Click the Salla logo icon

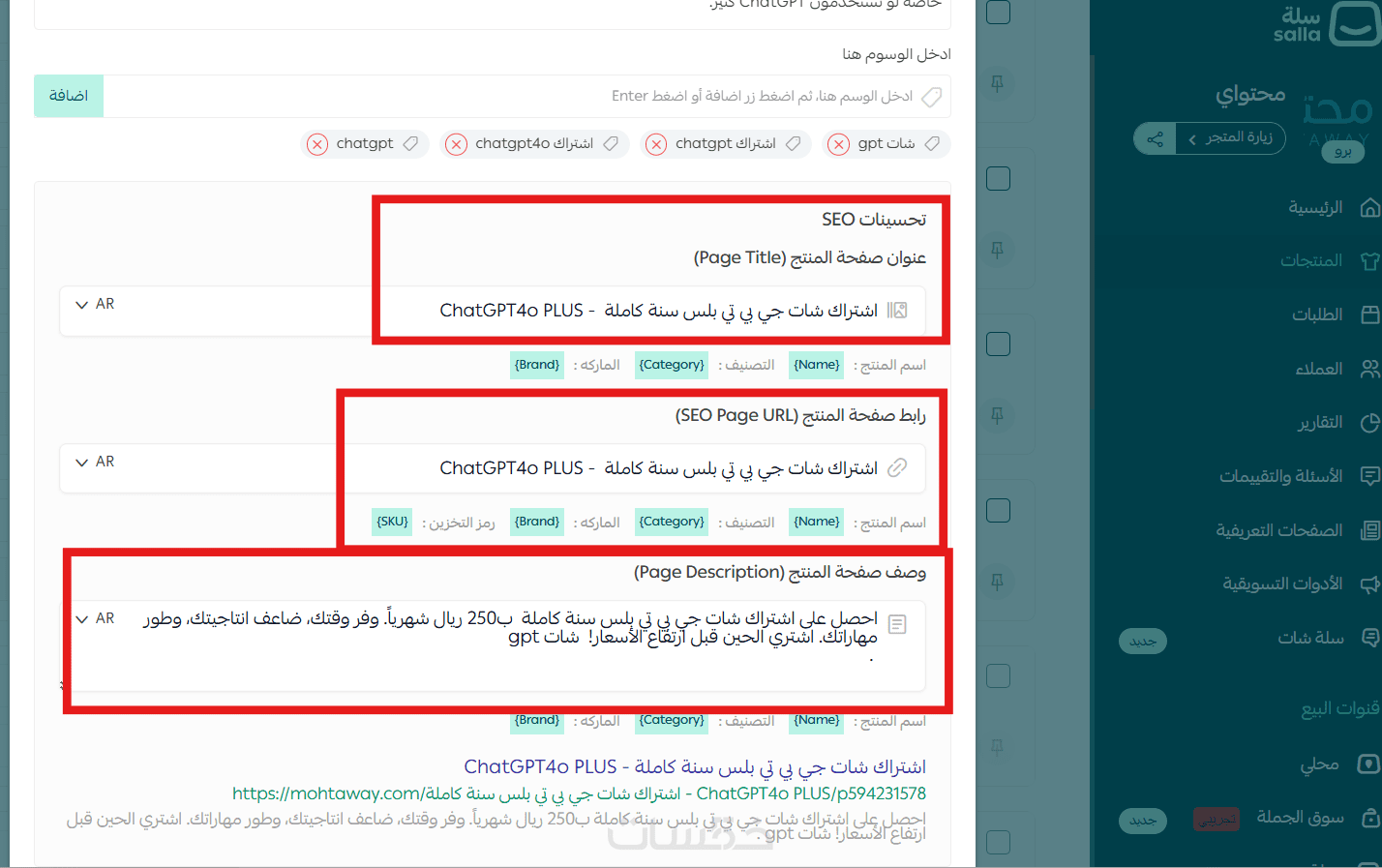(1355, 23)
